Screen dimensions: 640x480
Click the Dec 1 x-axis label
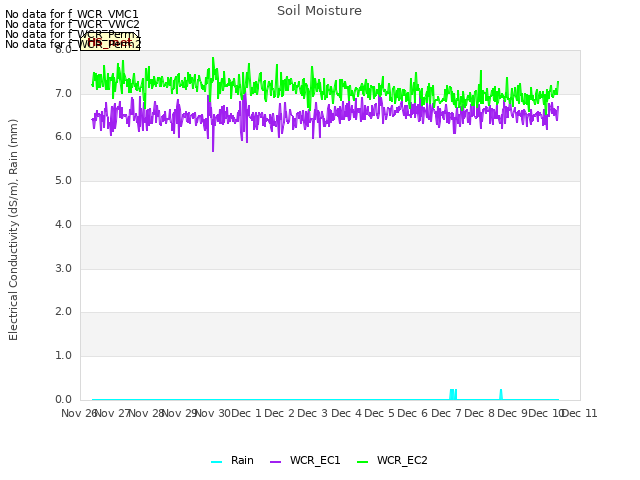[246, 413]
